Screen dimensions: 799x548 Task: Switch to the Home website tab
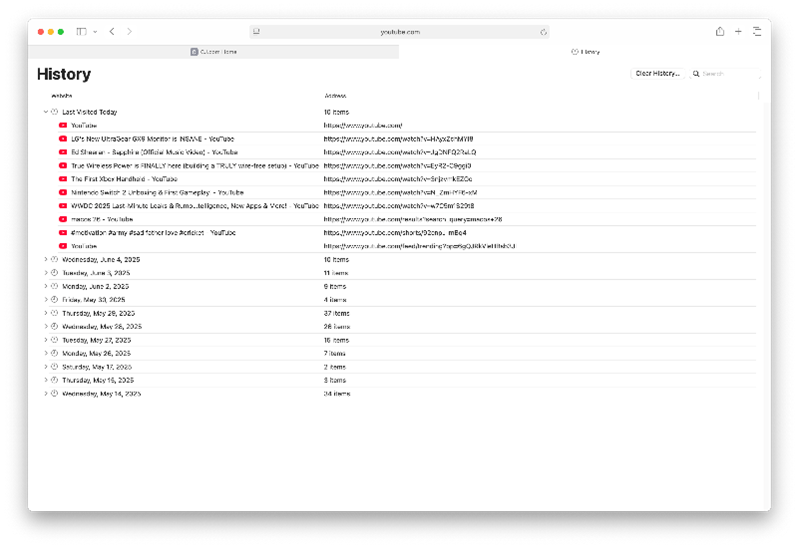214,52
